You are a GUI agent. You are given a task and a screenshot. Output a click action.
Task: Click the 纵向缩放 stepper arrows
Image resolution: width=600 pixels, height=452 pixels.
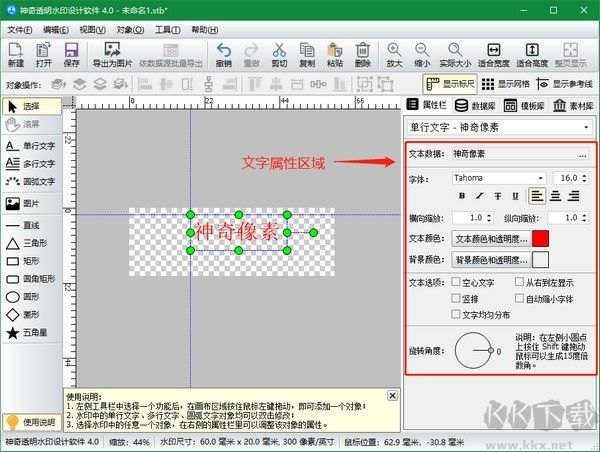(x=584, y=218)
